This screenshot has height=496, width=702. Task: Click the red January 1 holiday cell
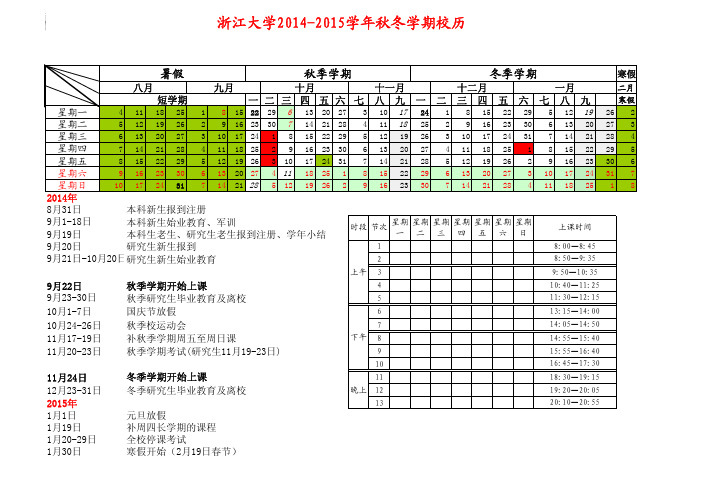[x=523, y=149]
